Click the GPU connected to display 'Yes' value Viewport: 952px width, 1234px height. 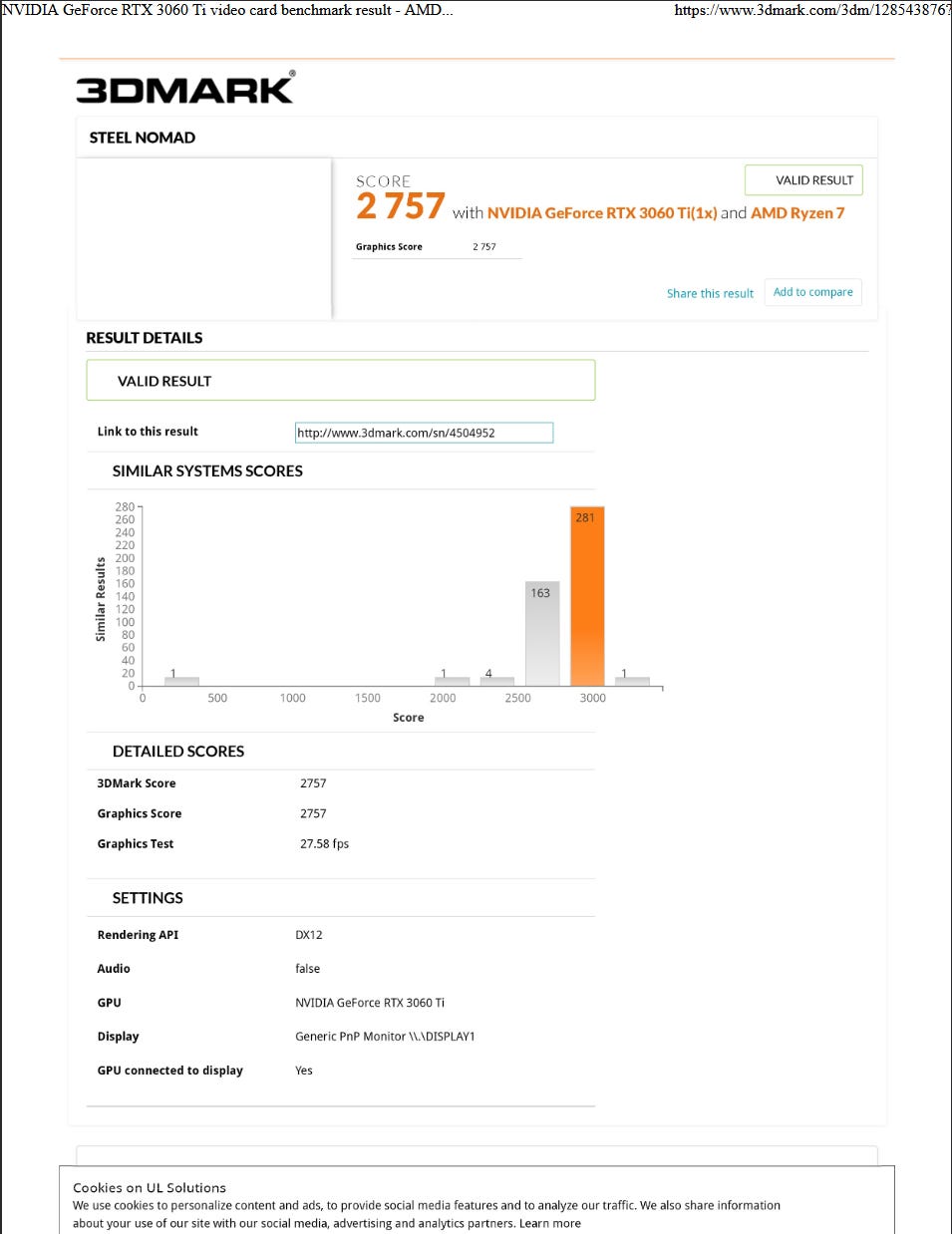tap(304, 1071)
